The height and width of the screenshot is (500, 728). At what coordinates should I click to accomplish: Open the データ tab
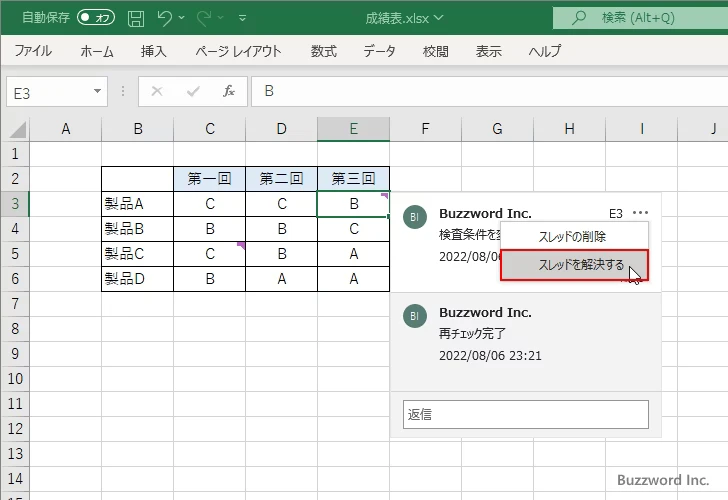point(379,51)
